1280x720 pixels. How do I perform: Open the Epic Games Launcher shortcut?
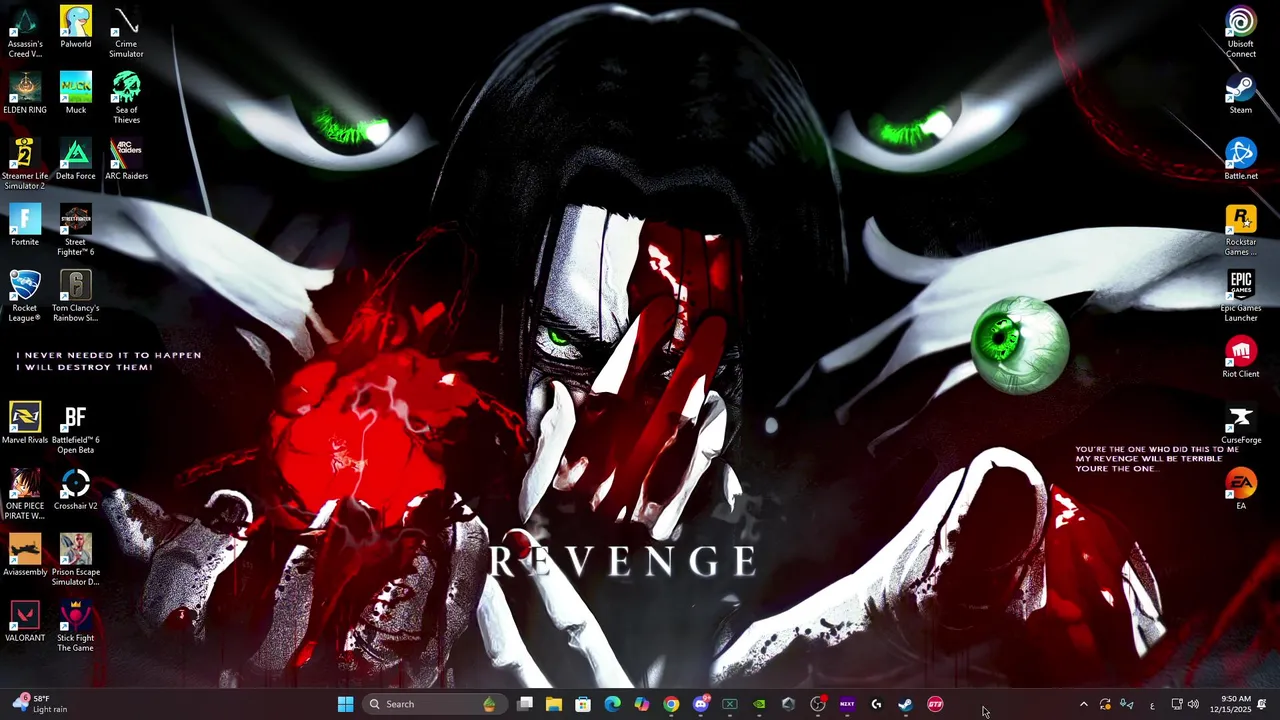click(x=1241, y=296)
